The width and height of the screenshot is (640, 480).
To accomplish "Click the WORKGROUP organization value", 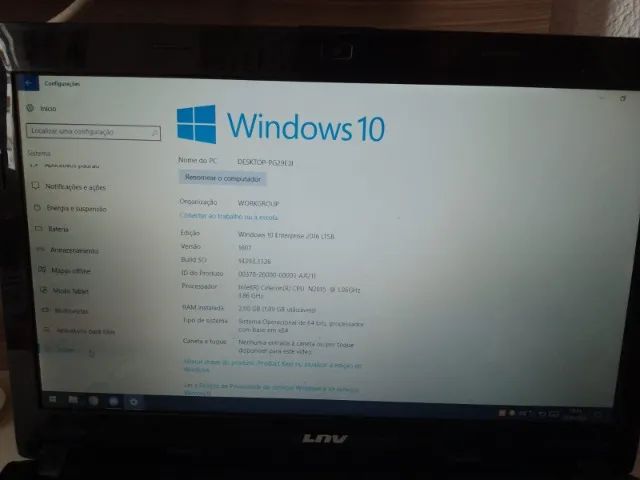I will [258, 203].
